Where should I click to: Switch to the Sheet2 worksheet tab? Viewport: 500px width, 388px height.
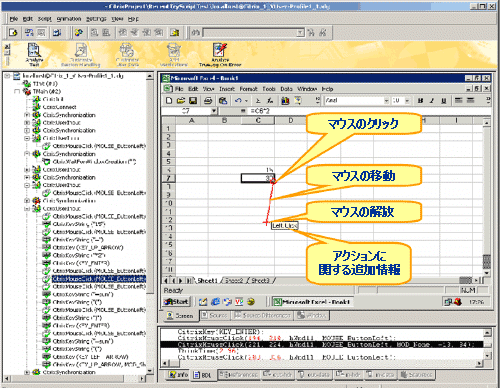pyautogui.click(x=234, y=281)
